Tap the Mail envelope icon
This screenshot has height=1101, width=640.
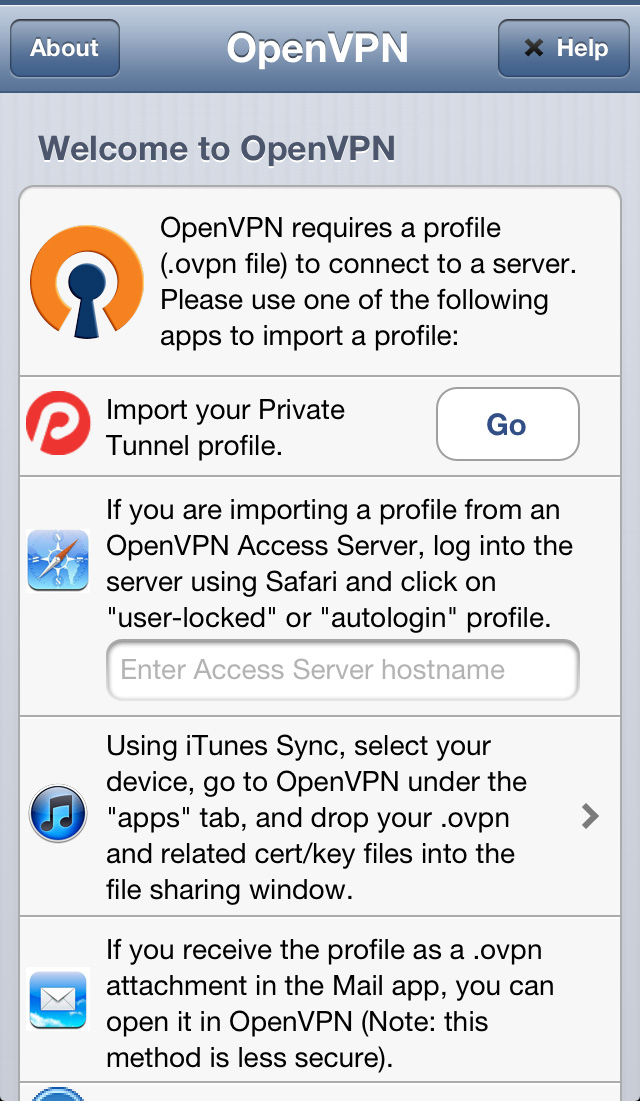pos(58,998)
